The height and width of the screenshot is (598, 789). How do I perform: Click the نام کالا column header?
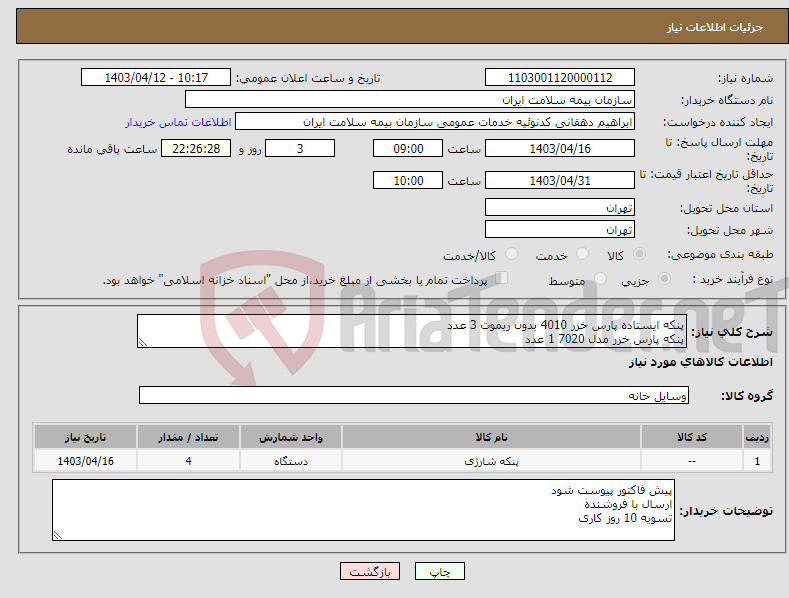tap(491, 437)
